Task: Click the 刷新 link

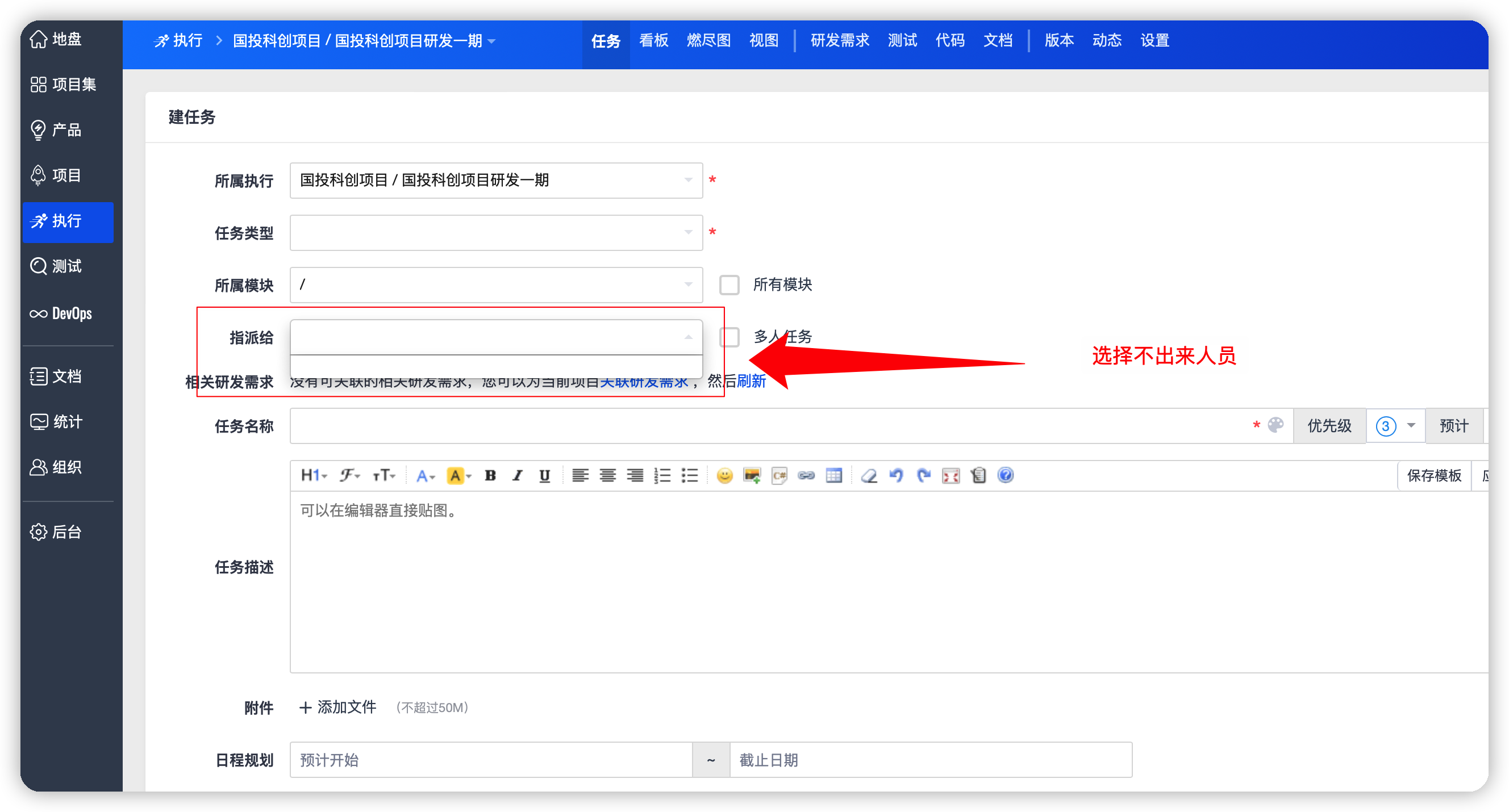Action: (x=751, y=381)
